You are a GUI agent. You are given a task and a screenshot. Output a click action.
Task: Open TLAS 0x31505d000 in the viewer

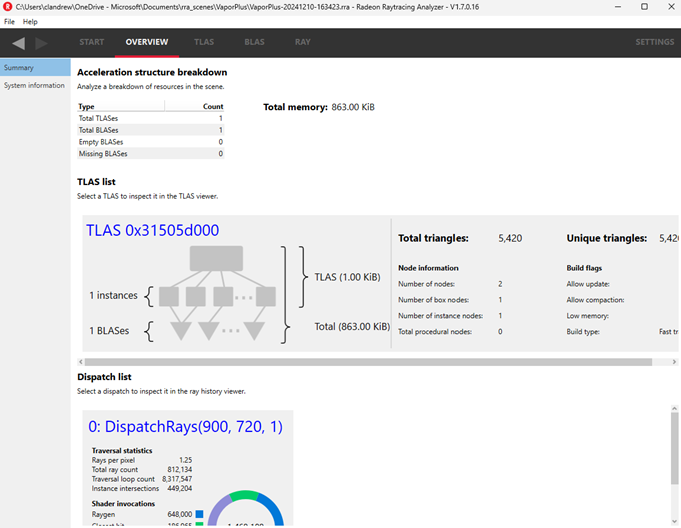coord(152,230)
